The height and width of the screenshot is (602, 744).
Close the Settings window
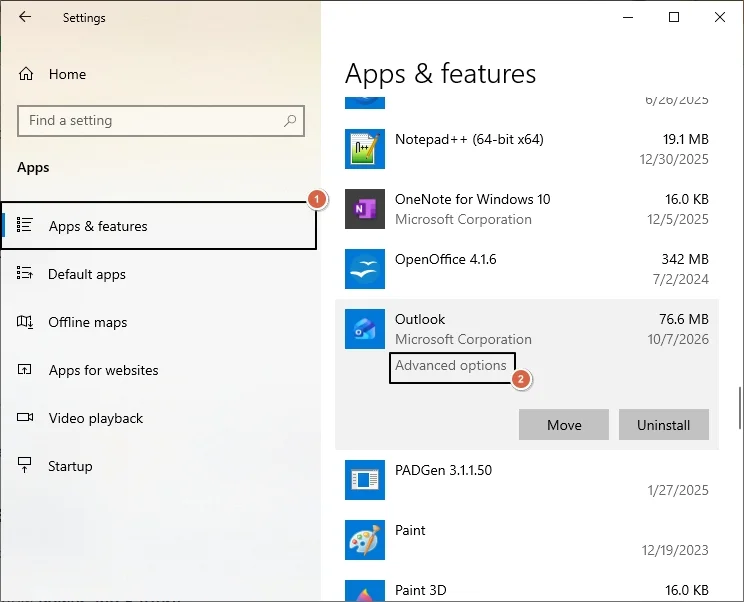(x=720, y=17)
